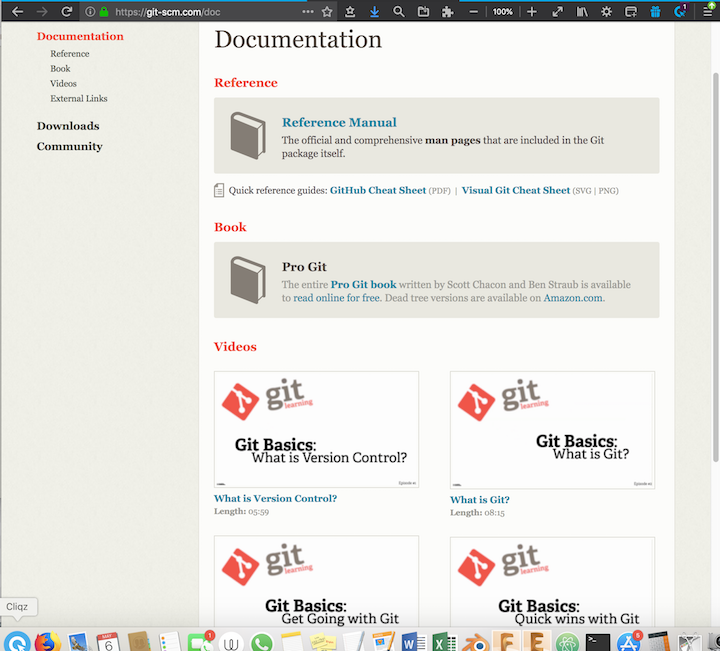Open Quick wins with Git thumbnail
720x651 pixels.
click(x=552, y=582)
